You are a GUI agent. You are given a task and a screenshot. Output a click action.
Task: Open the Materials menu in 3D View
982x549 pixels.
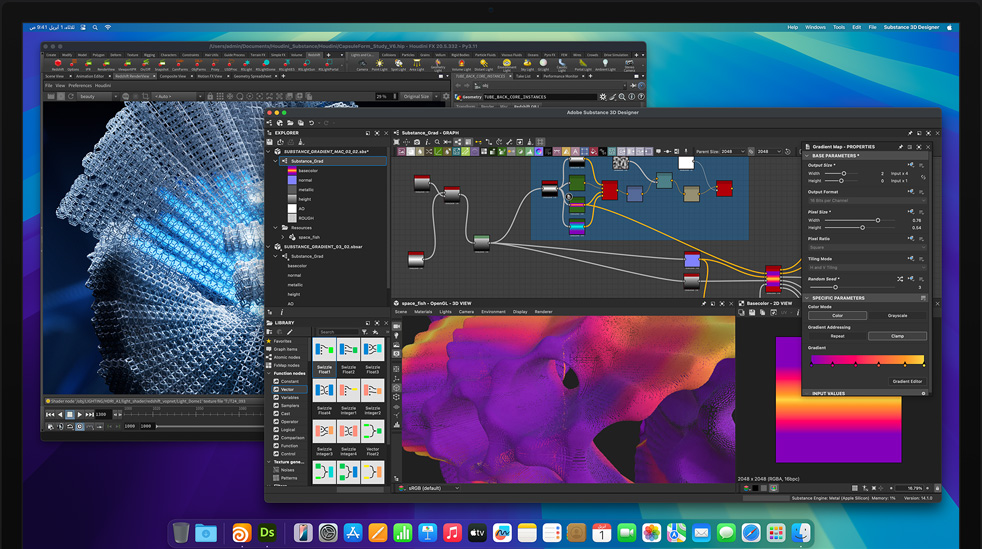coord(423,312)
